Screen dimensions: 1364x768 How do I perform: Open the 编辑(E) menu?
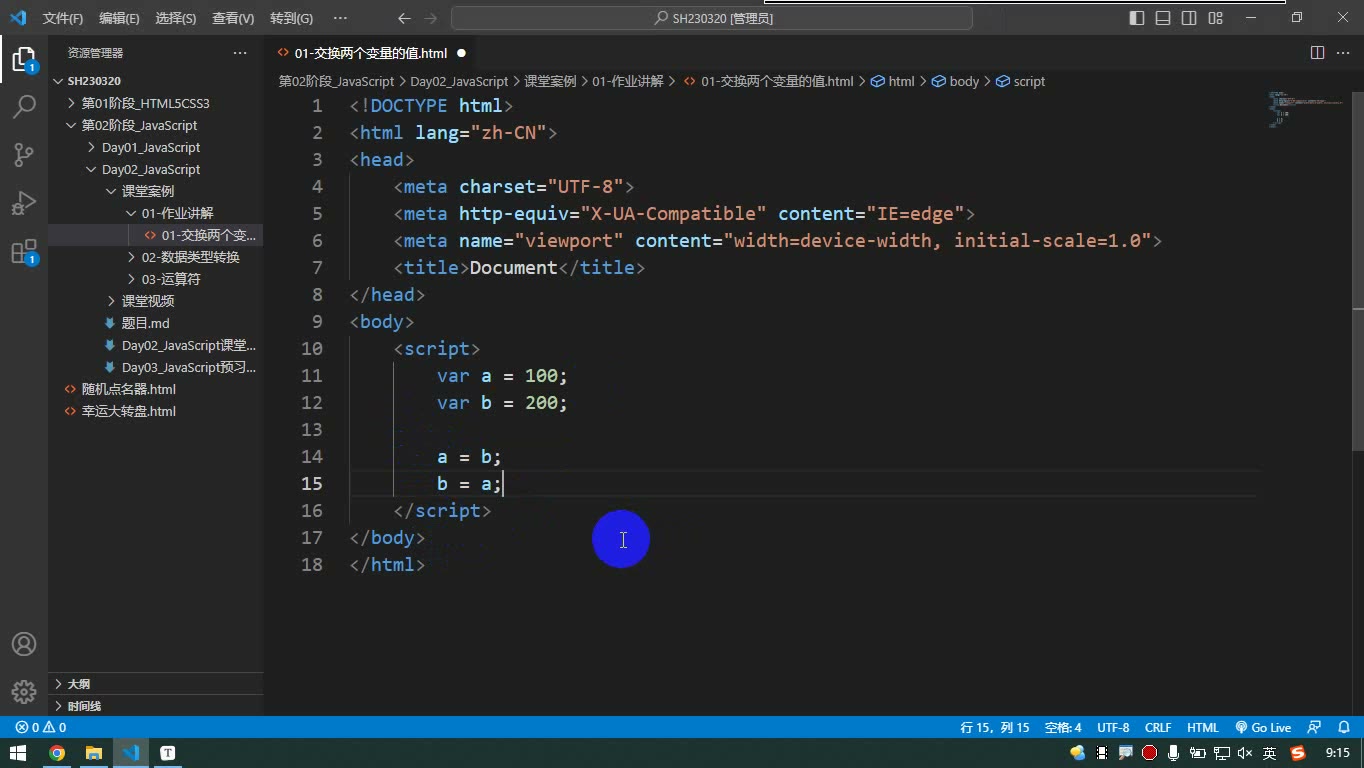[x=119, y=18]
